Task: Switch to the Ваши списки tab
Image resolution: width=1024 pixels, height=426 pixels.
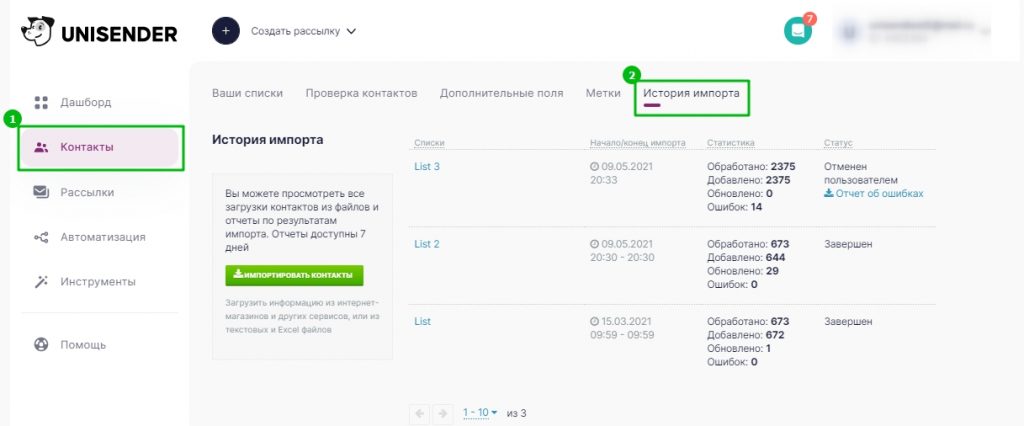Action: click(x=248, y=93)
